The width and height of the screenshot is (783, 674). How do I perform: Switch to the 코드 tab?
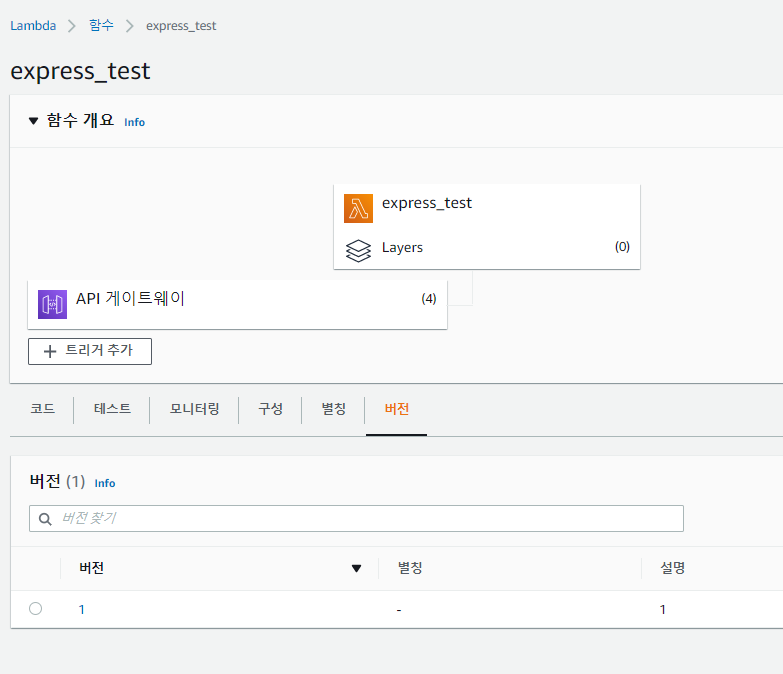(x=42, y=409)
